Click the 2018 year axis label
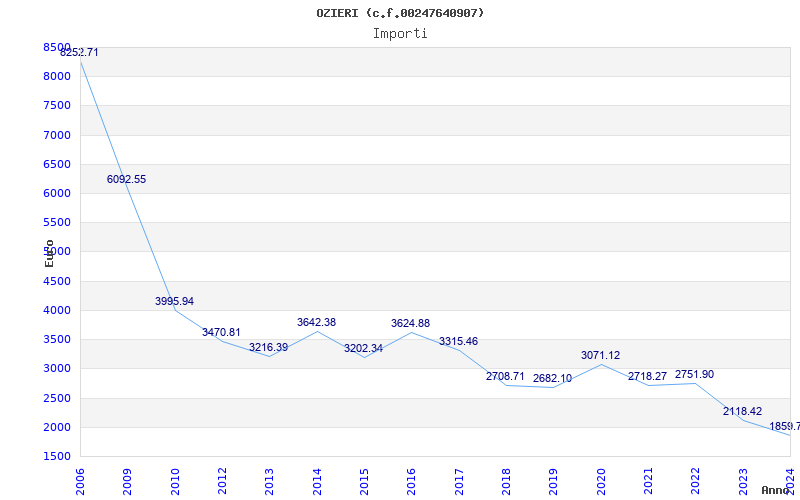The height and width of the screenshot is (500, 800). 506,482
